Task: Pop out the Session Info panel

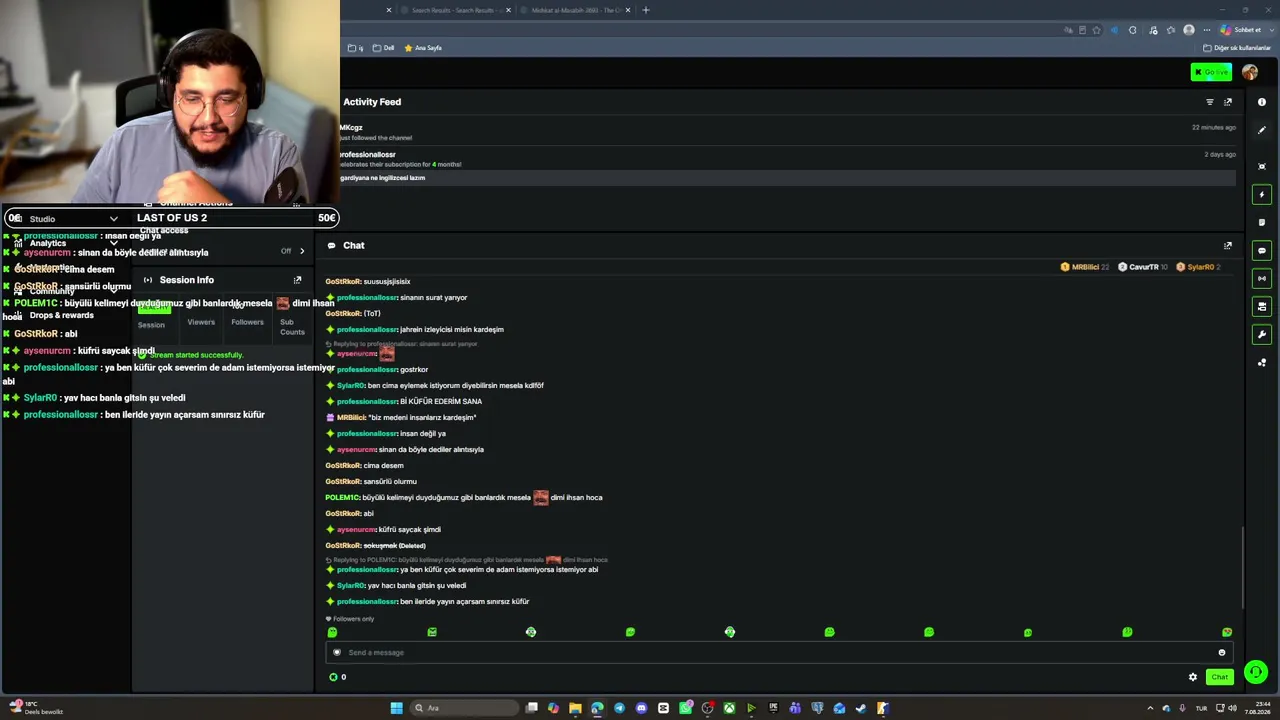Action: tap(297, 280)
